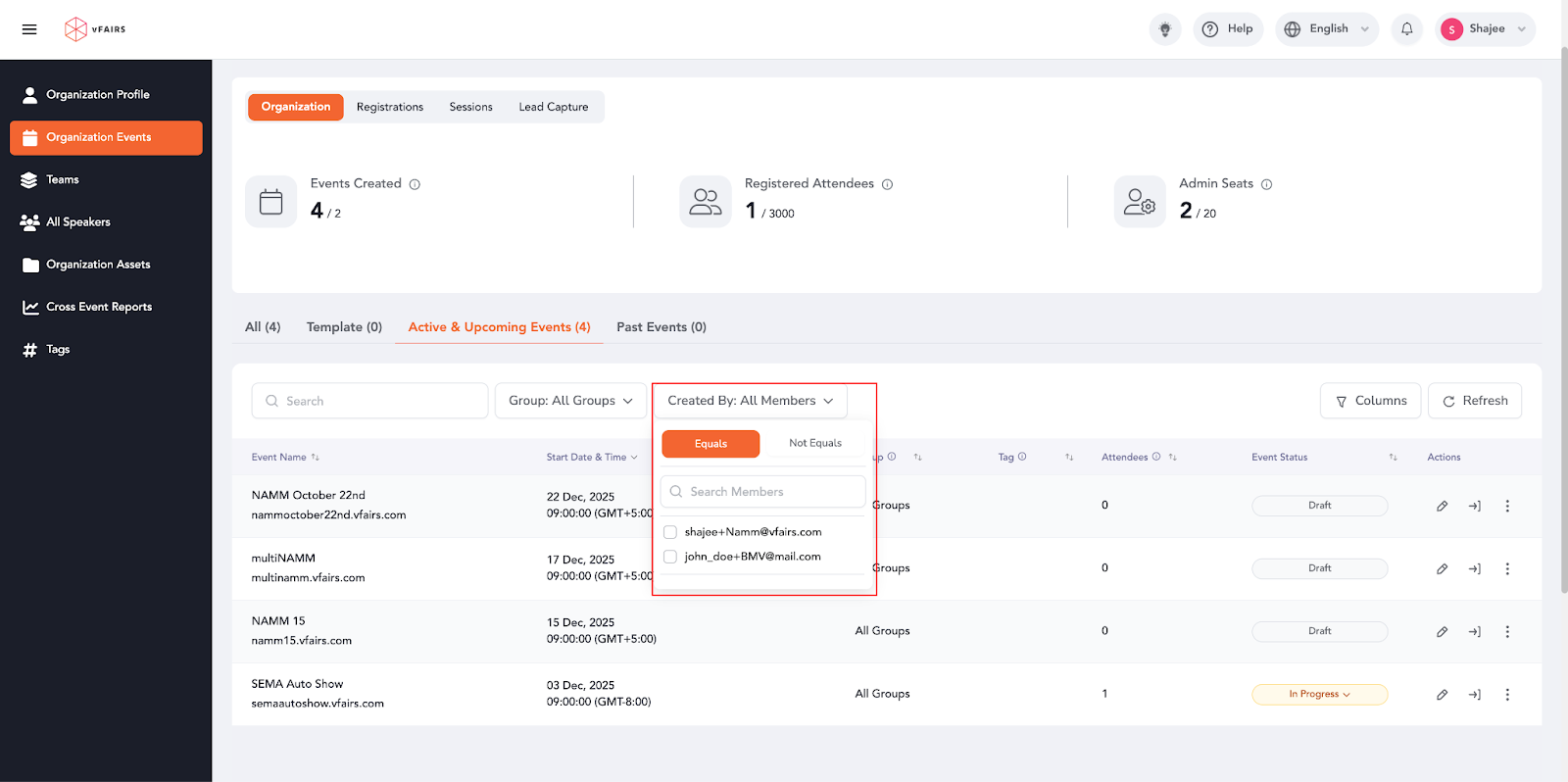Click info icon beside Admin Seats
This screenshot has height=782, width=1568.
1266,184
